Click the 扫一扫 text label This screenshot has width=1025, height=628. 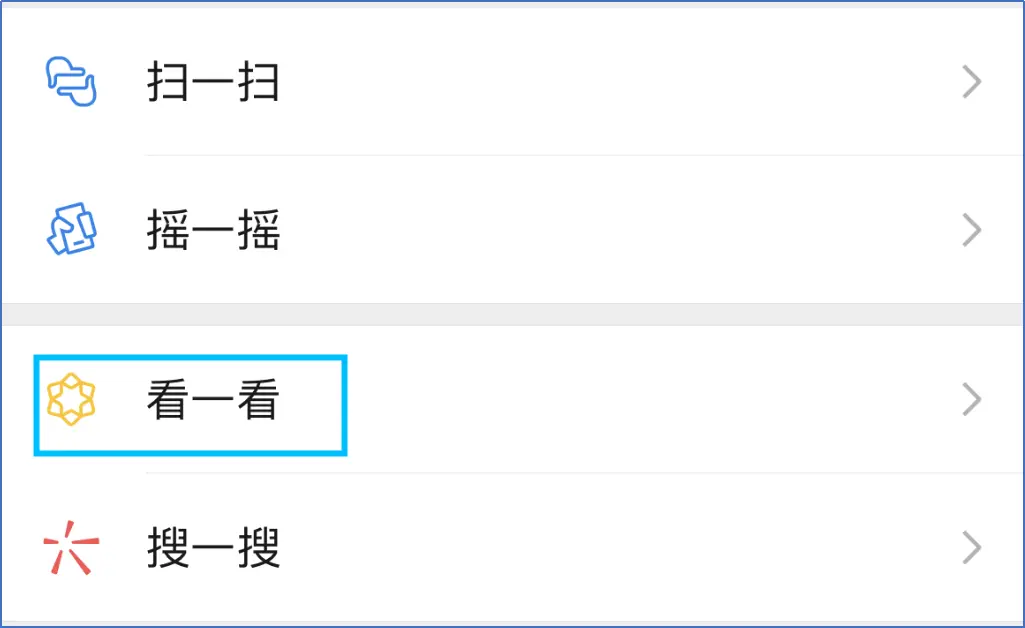(213, 82)
